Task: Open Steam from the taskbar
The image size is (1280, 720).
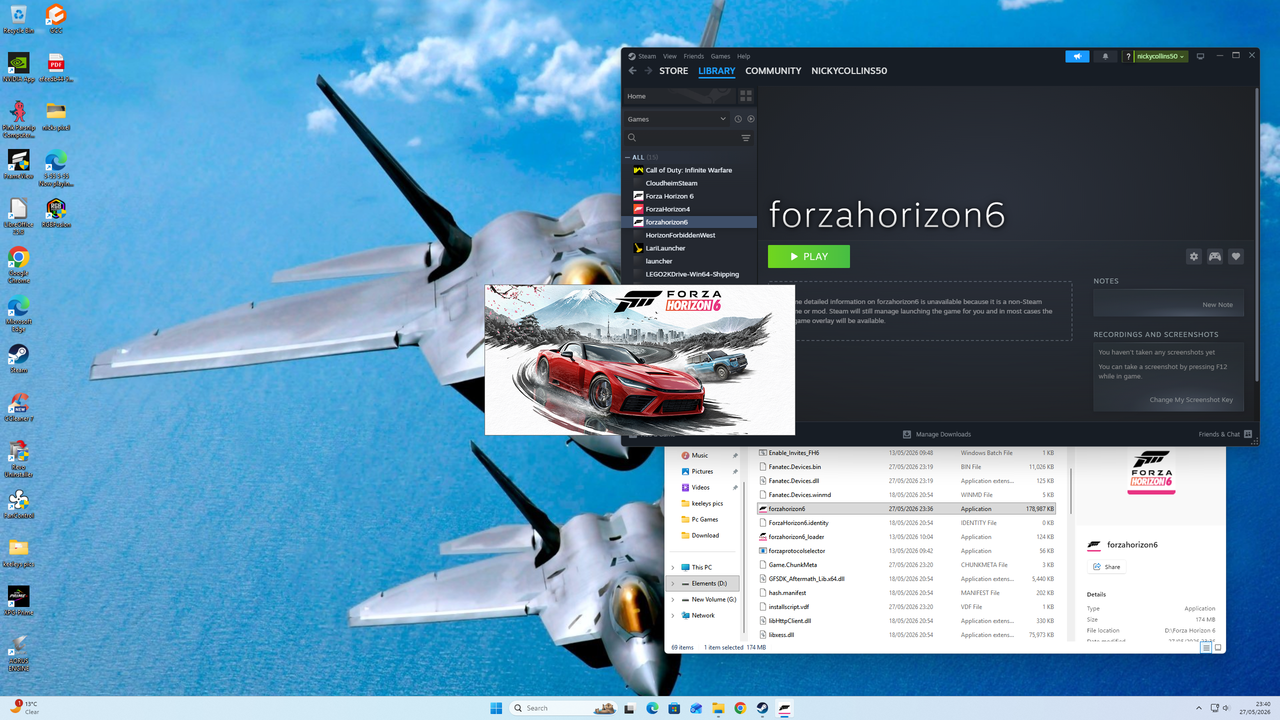Action: [x=762, y=708]
